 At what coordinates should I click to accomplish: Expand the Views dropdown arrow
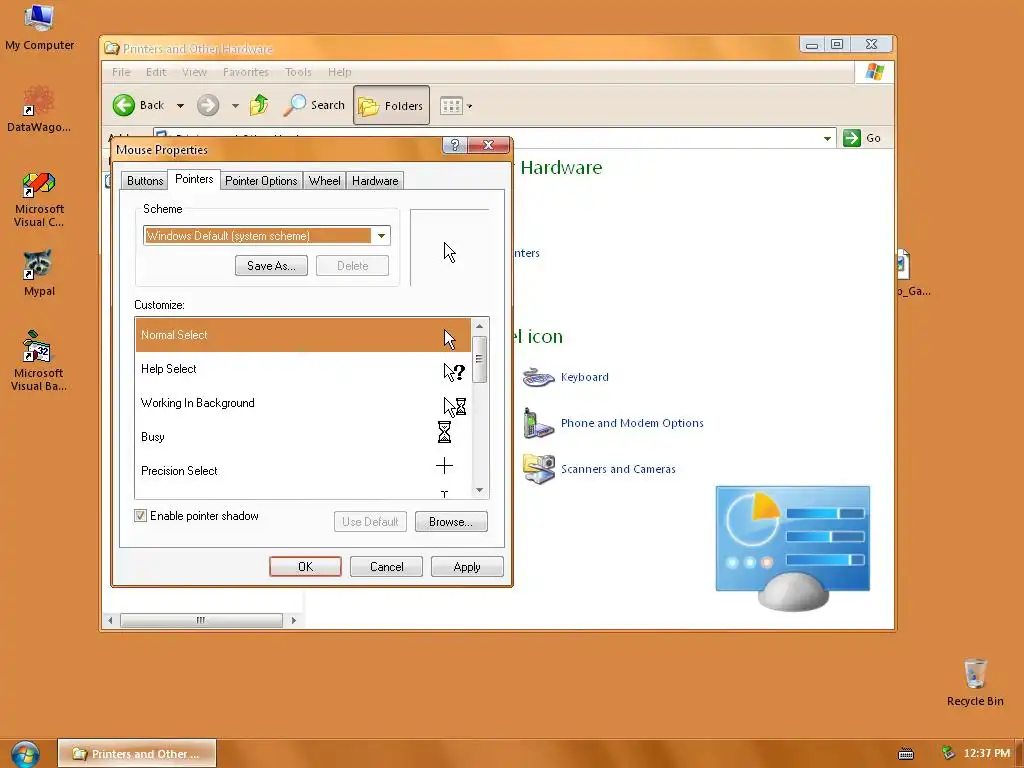tap(469, 106)
